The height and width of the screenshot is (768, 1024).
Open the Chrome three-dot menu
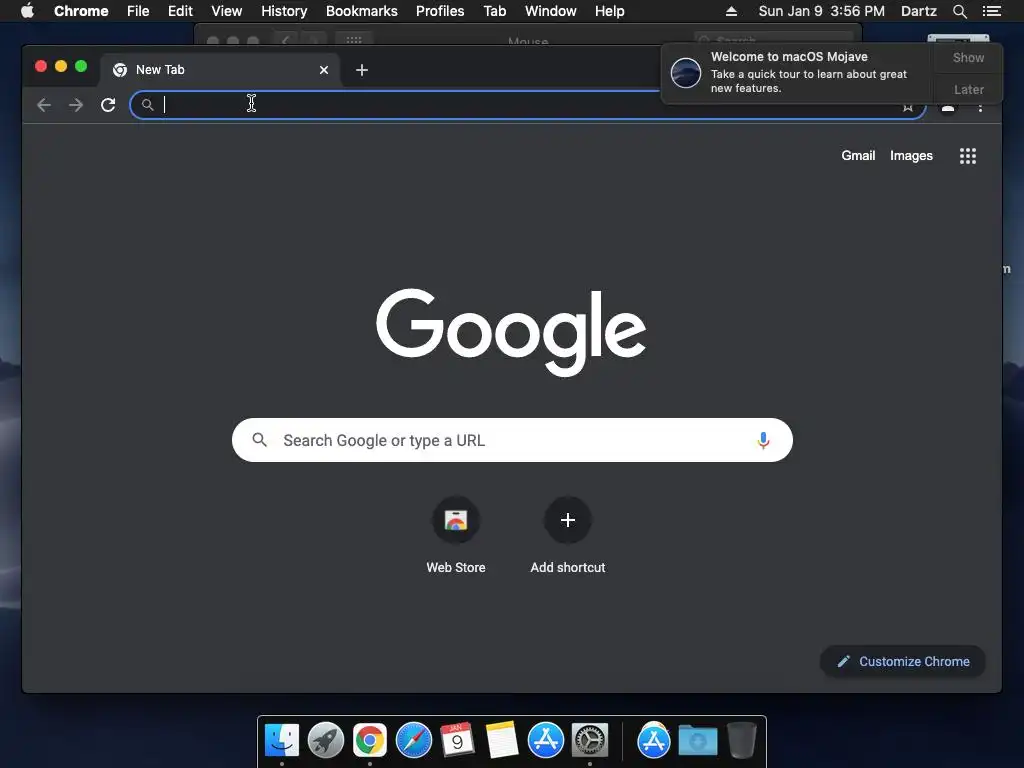click(980, 106)
